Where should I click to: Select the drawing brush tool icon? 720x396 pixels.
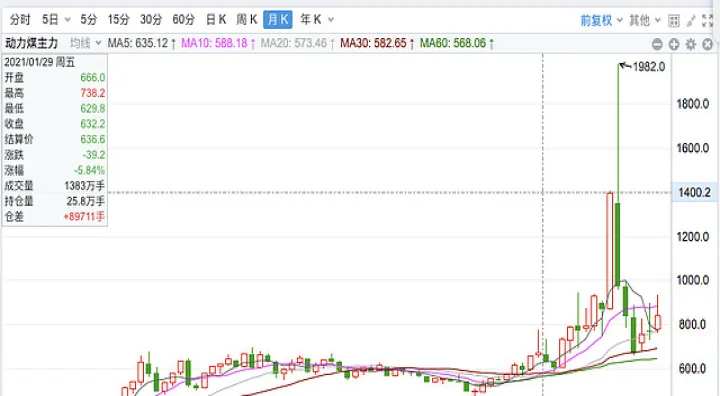691,21
